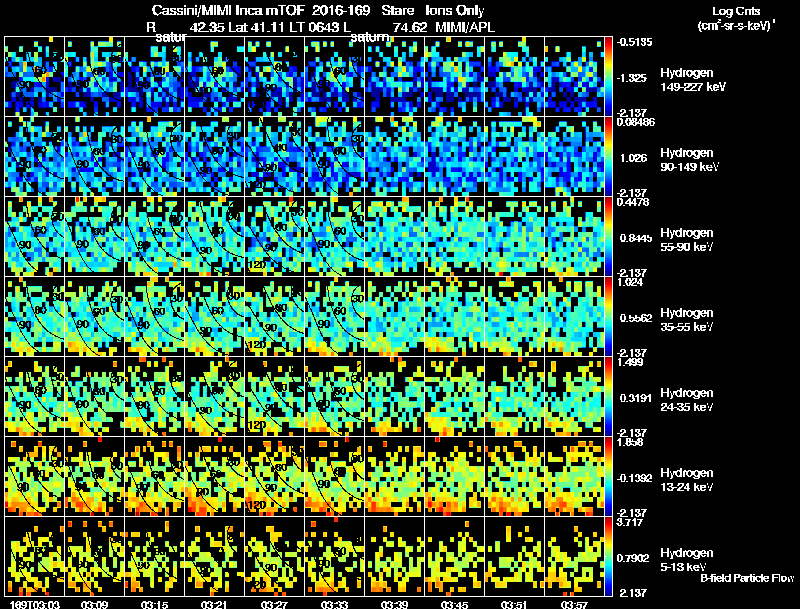Image resolution: width=800 pixels, height=609 pixels.
Task: Click the time axis label '03:51'
Action: coord(514,604)
